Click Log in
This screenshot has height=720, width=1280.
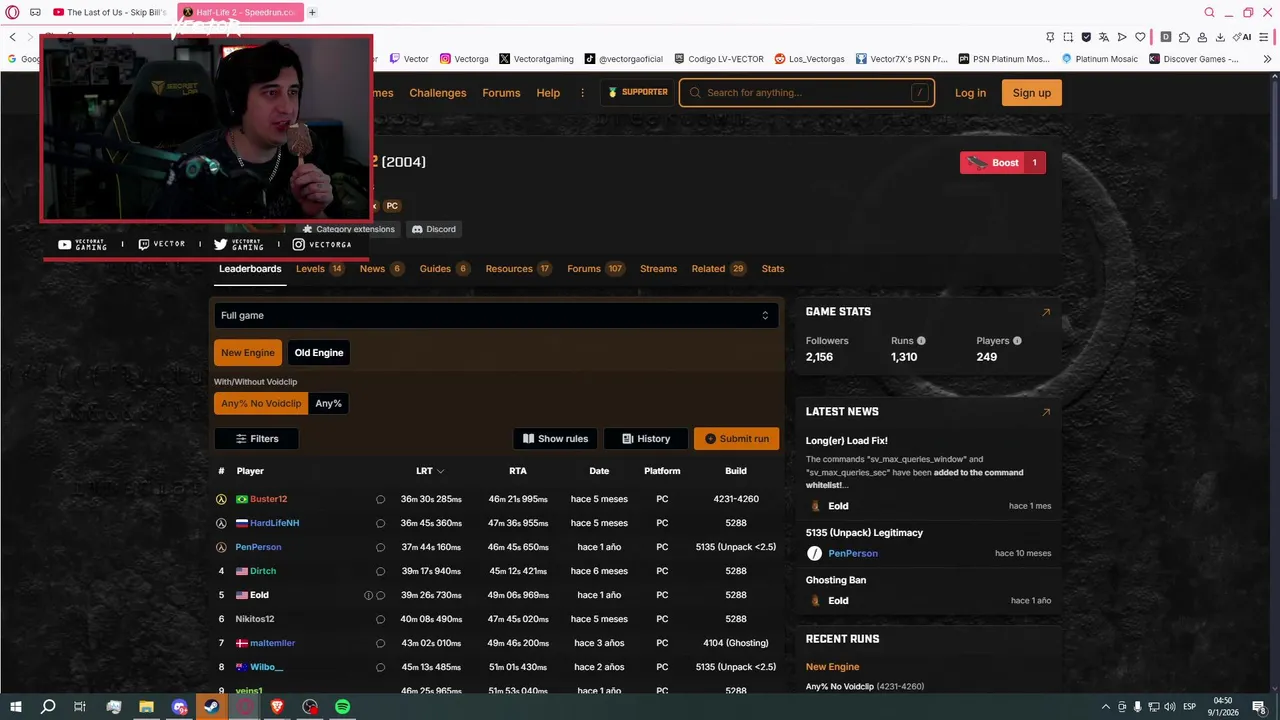pyautogui.click(x=970, y=93)
